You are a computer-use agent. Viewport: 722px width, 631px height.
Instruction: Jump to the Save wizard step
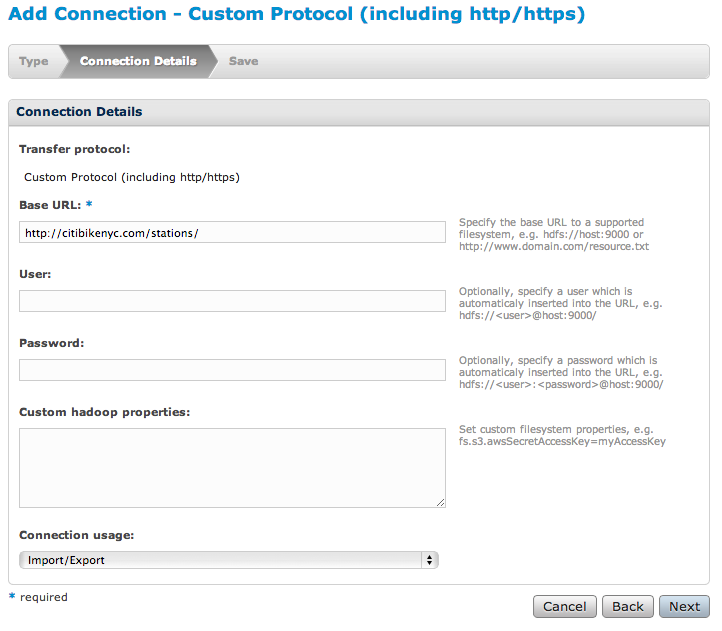pos(243,61)
